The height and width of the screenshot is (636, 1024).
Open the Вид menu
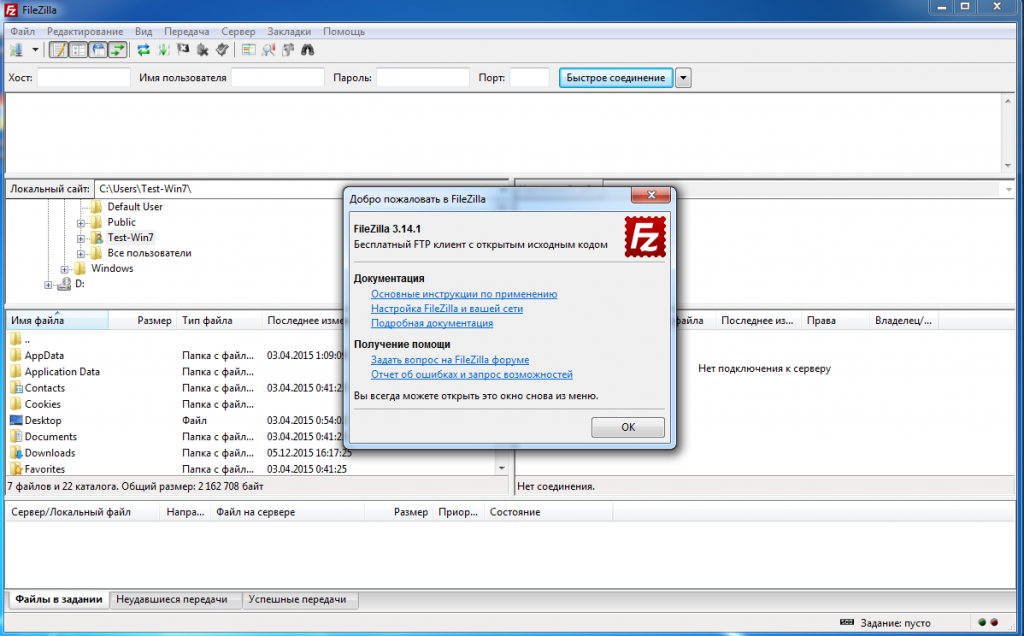pos(144,31)
